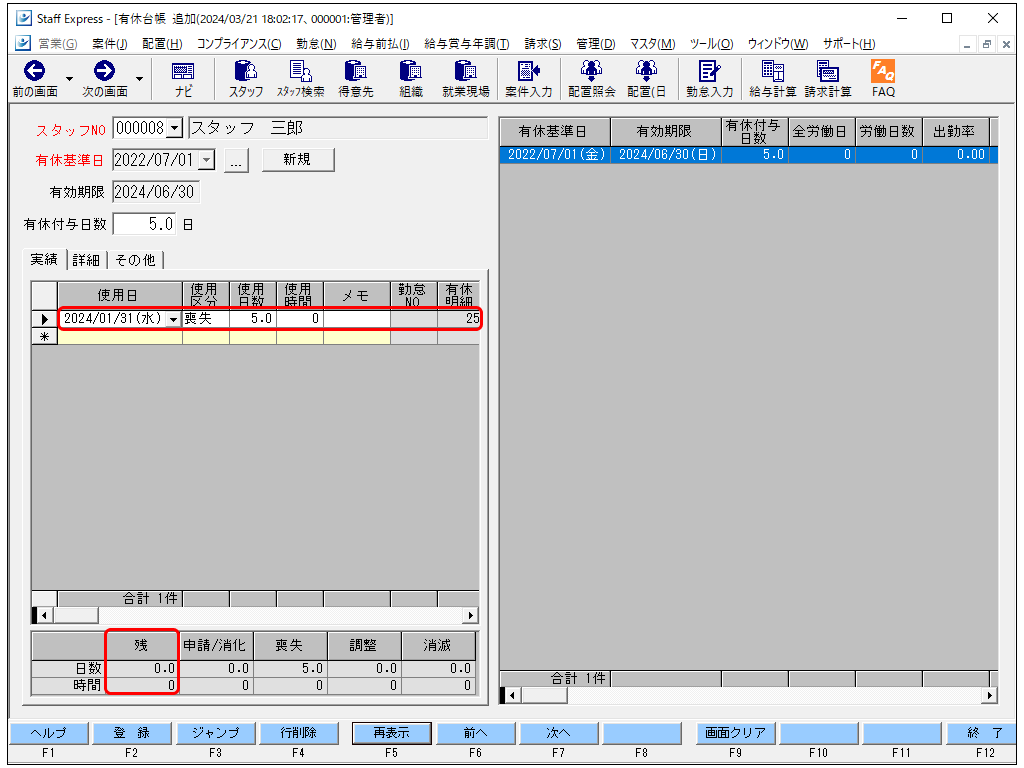Open the スタッフNO combo box dropdown
Viewport: 1024px width, 768px height.
(174, 128)
